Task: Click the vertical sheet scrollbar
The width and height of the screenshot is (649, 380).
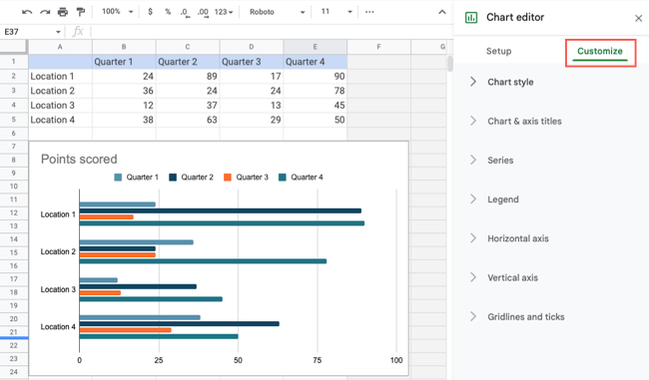Action: tap(449, 64)
